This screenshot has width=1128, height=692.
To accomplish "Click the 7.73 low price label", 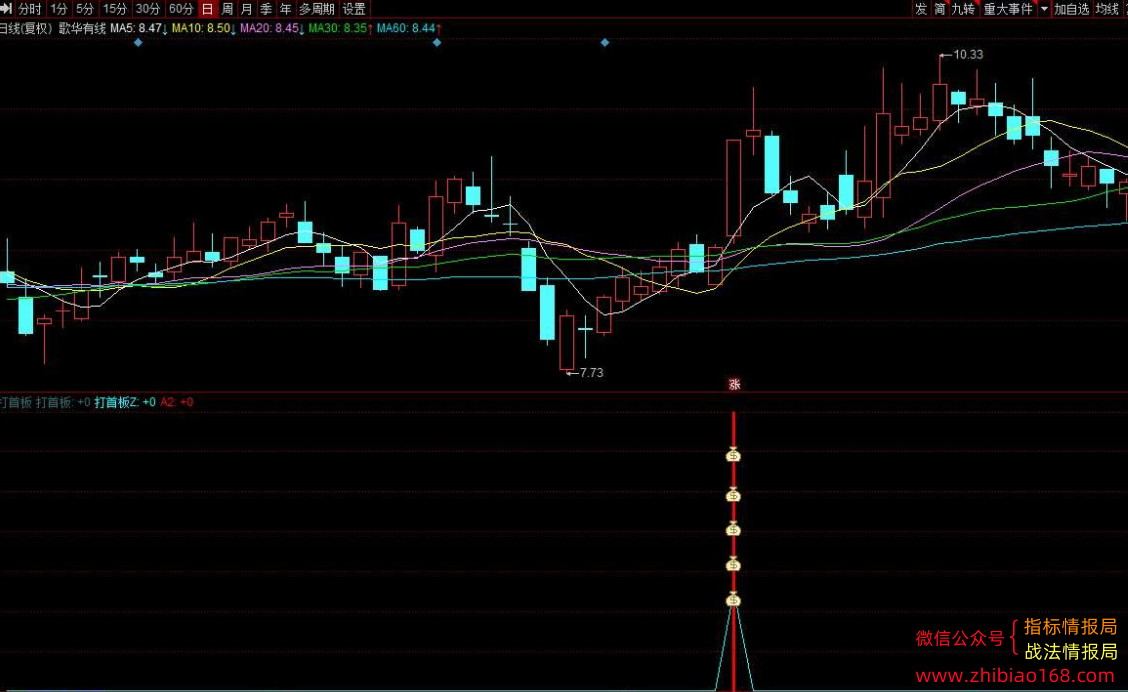I will [x=591, y=373].
